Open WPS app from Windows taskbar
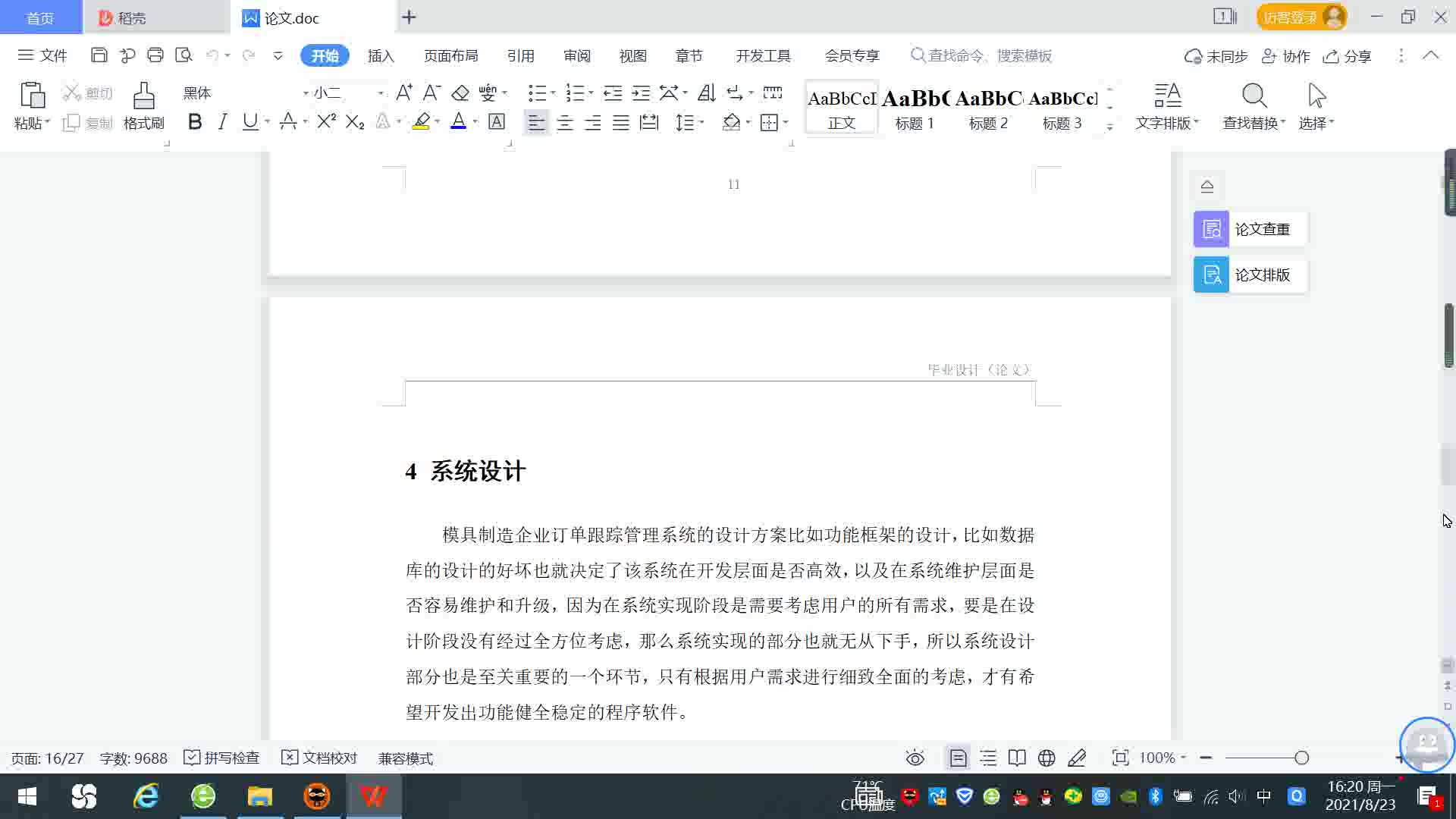 (373, 796)
